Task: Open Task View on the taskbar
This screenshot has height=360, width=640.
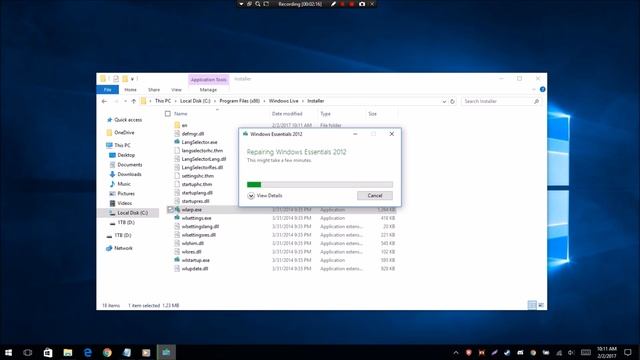Action: pos(28,352)
